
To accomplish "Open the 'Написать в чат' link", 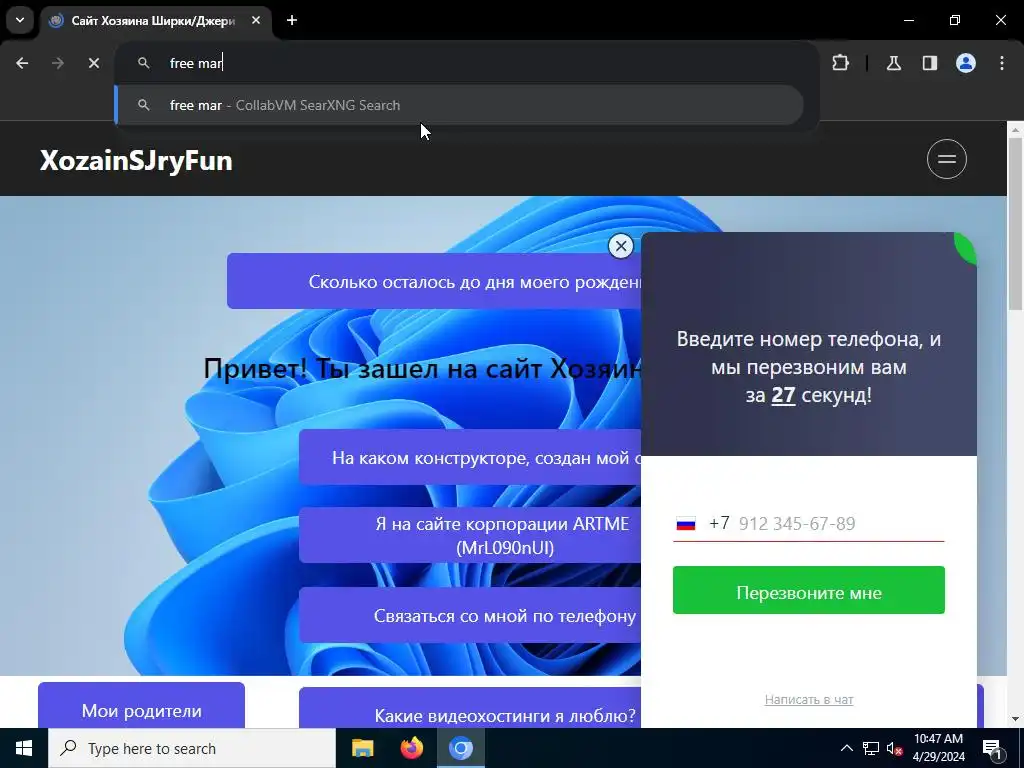I will (808, 699).
